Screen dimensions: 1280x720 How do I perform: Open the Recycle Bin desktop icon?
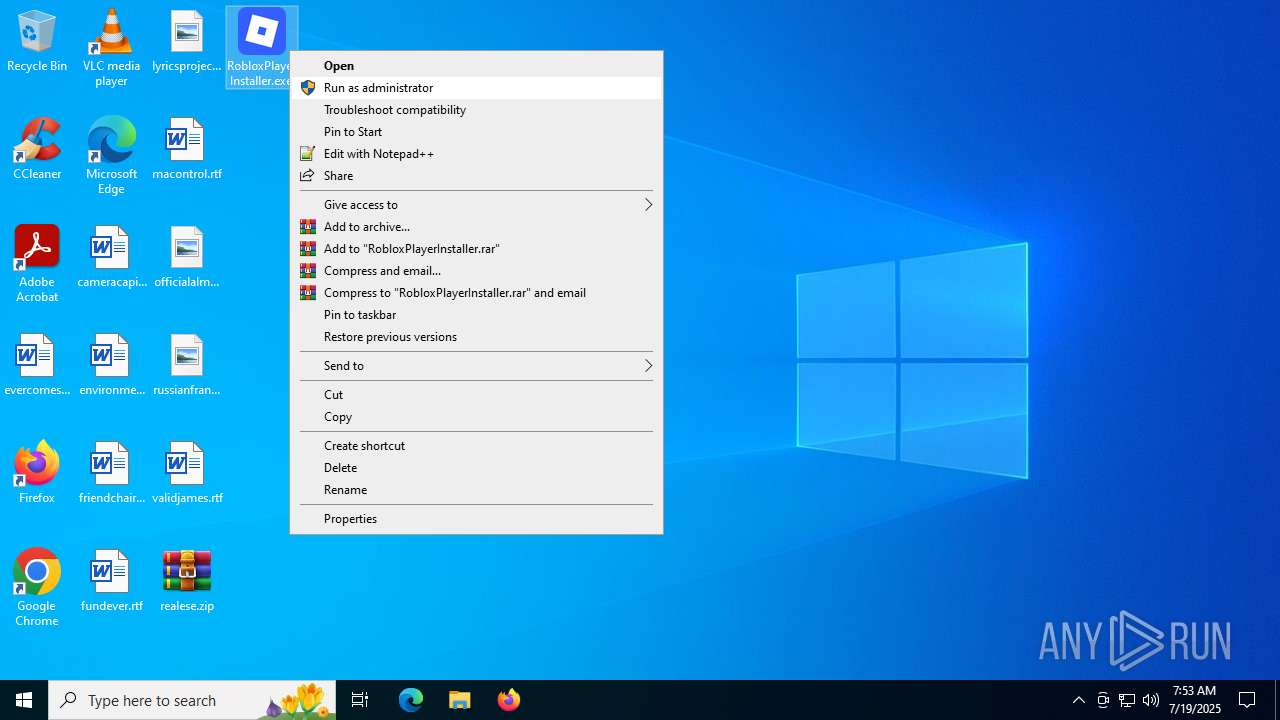(37, 40)
